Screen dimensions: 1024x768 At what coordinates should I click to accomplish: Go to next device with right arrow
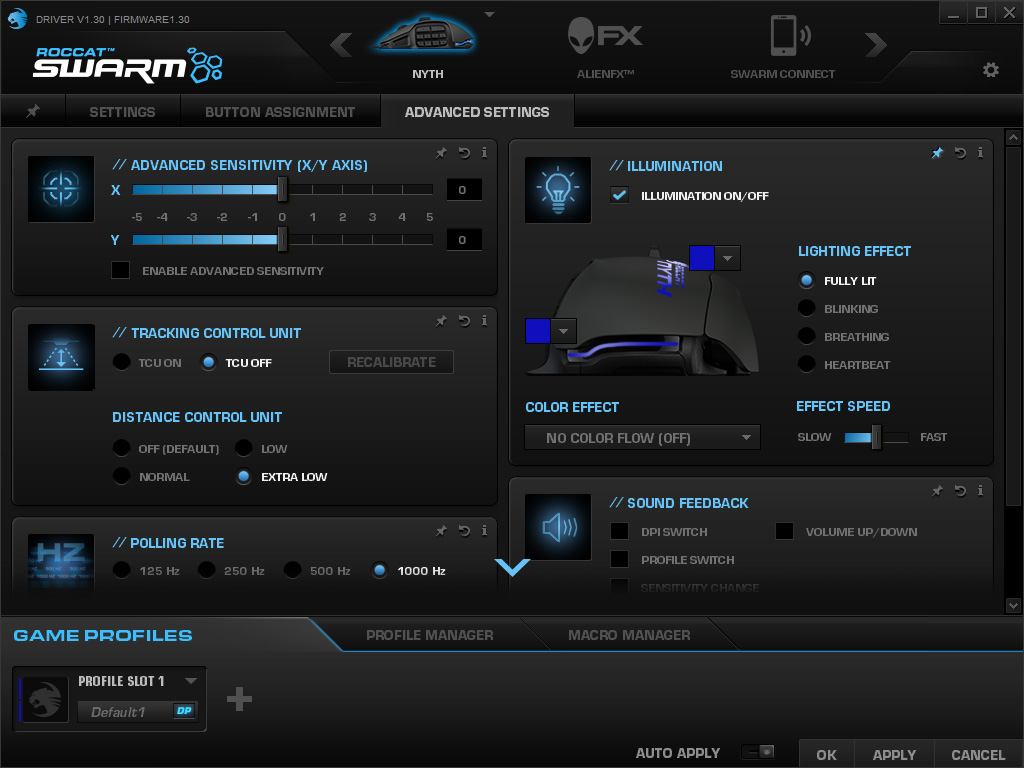[876, 45]
